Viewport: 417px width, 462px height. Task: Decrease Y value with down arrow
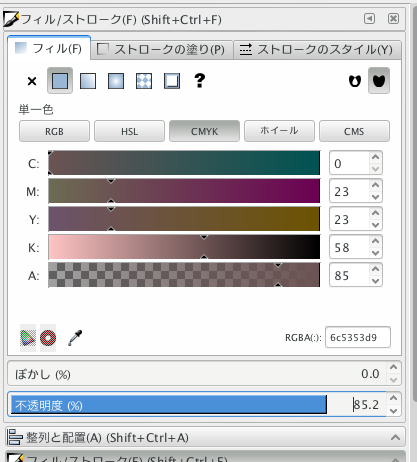(376, 225)
